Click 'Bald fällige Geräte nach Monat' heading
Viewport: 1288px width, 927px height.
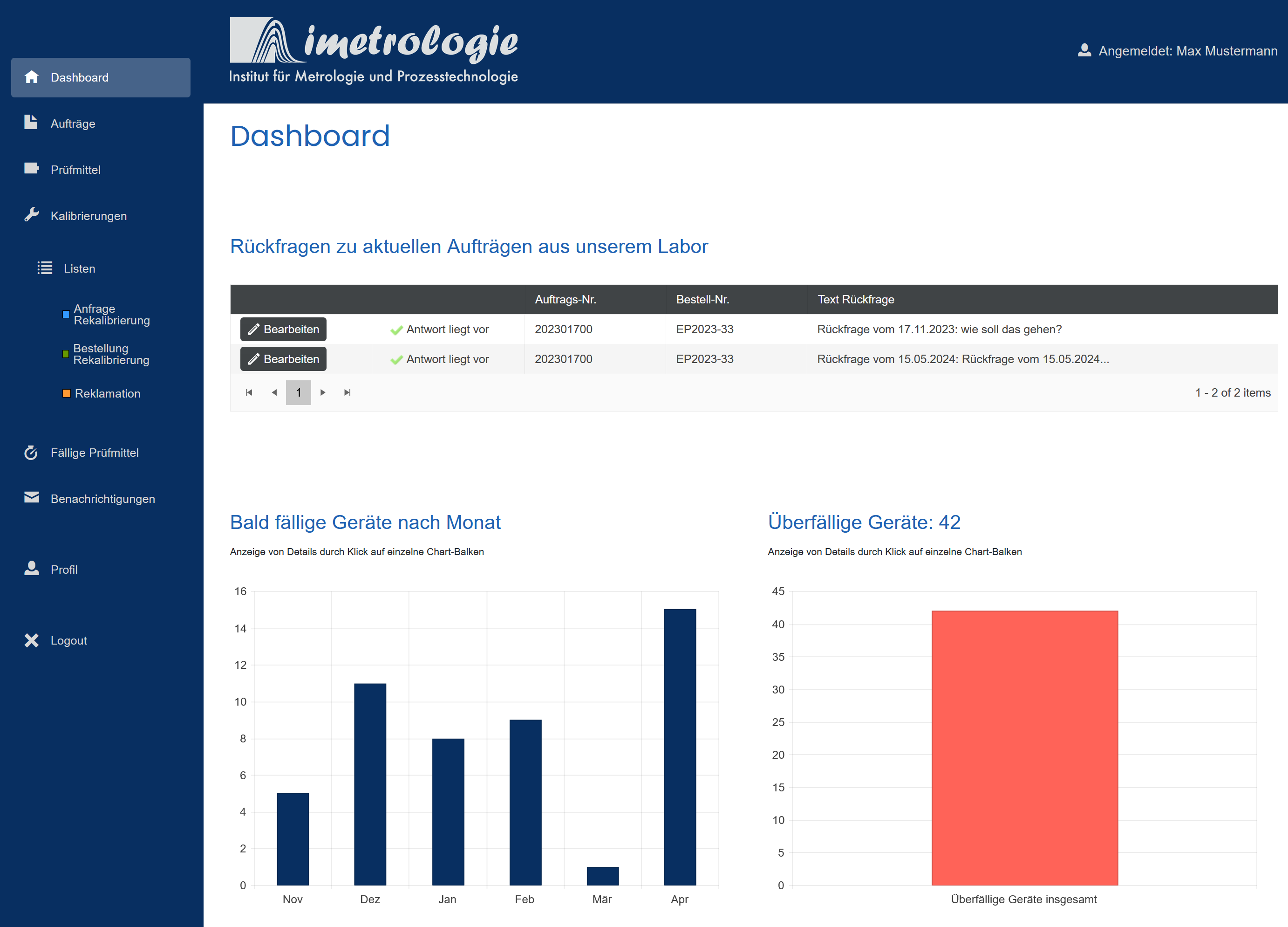point(365,522)
